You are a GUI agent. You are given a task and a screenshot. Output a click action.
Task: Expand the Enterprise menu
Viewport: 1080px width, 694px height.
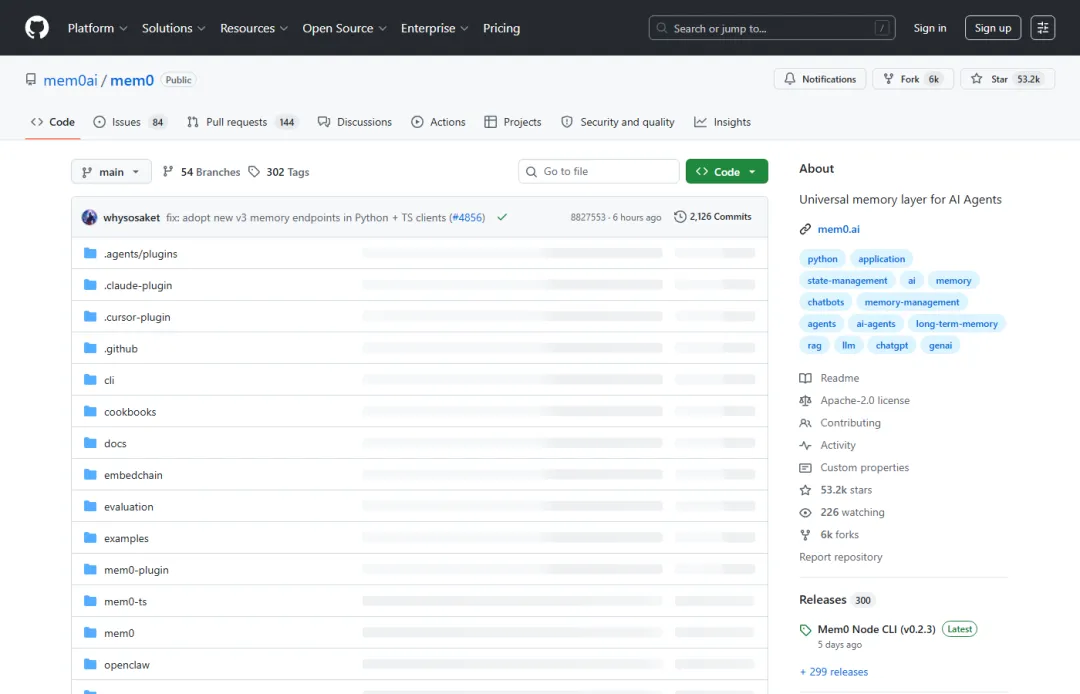click(x=435, y=28)
